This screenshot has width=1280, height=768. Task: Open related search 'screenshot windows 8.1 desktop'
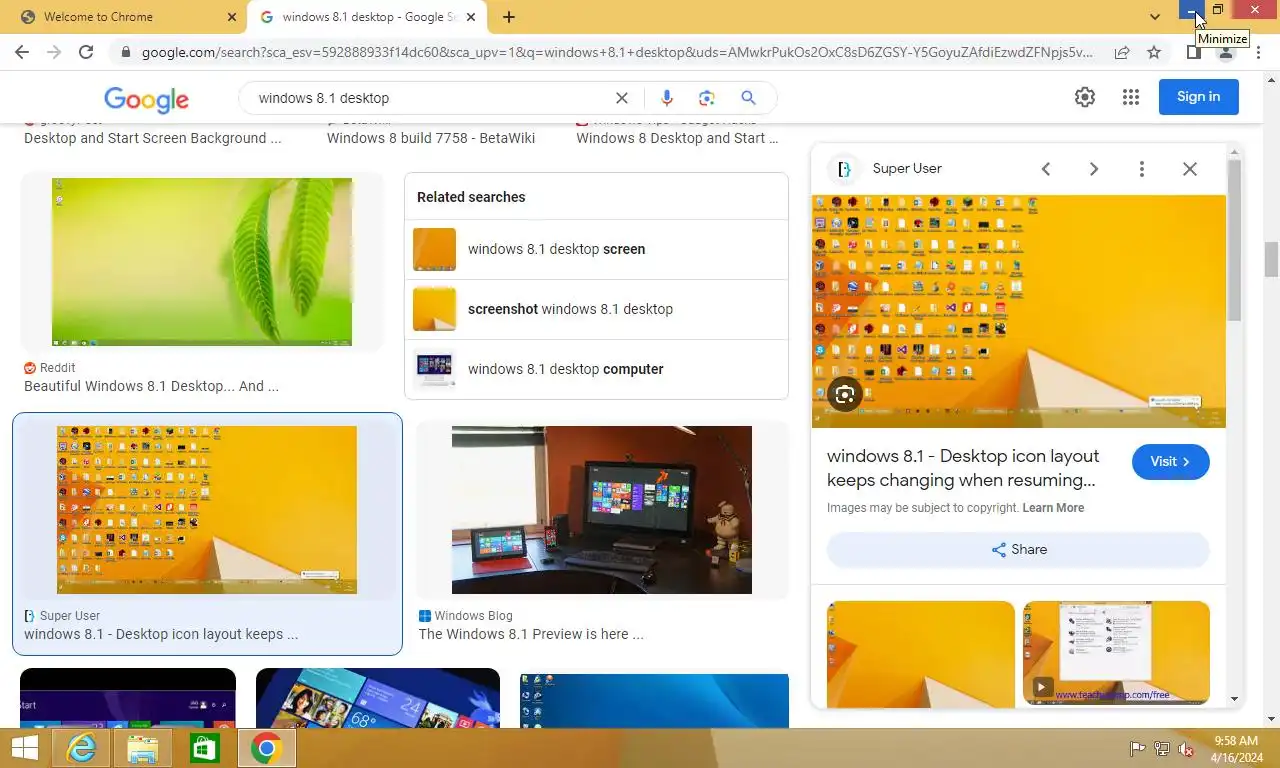[x=596, y=309]
